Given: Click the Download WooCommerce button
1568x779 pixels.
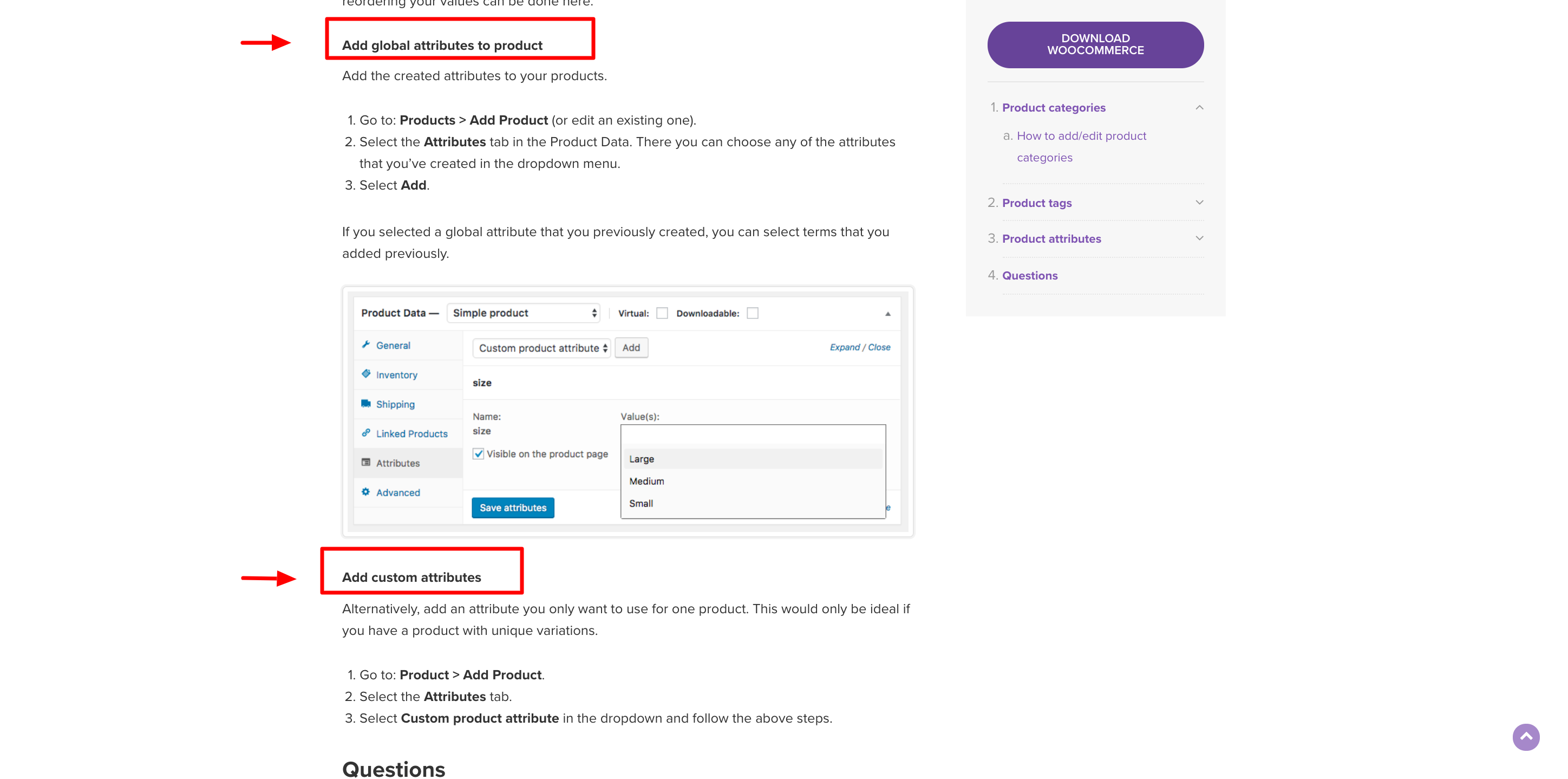Looking at the screenshot, I should 1095,44.
